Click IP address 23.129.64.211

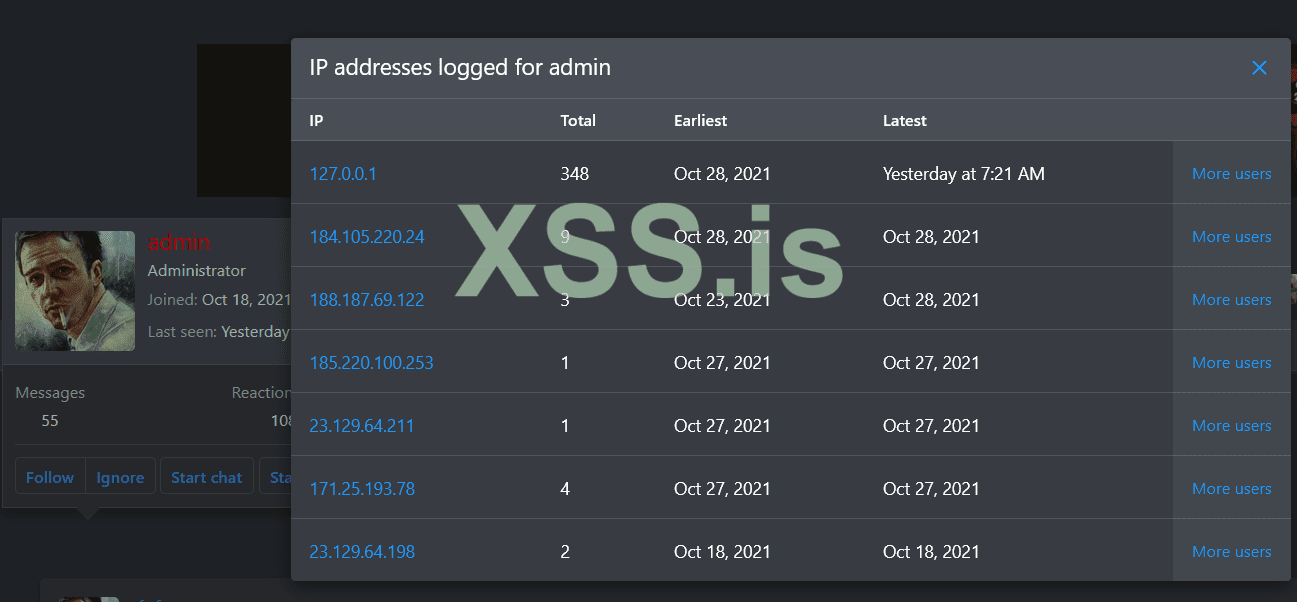point(362,426)
